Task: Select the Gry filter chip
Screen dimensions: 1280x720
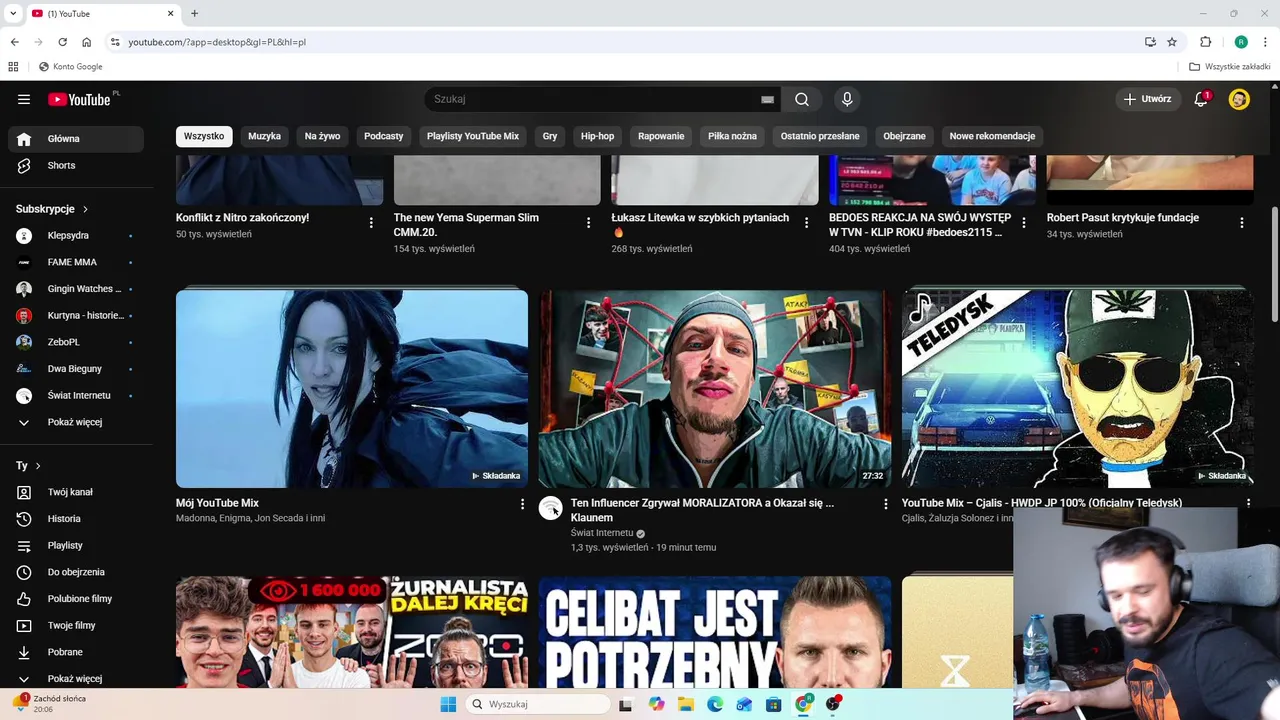Action: (x=550, y=136)
